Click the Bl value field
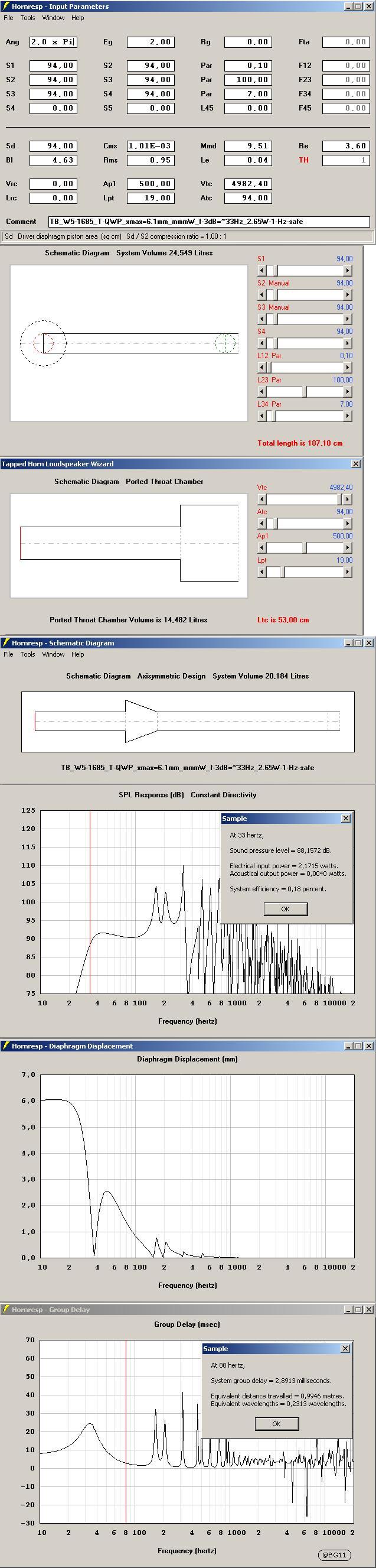Screen dimensions: 376x1568 53,160
